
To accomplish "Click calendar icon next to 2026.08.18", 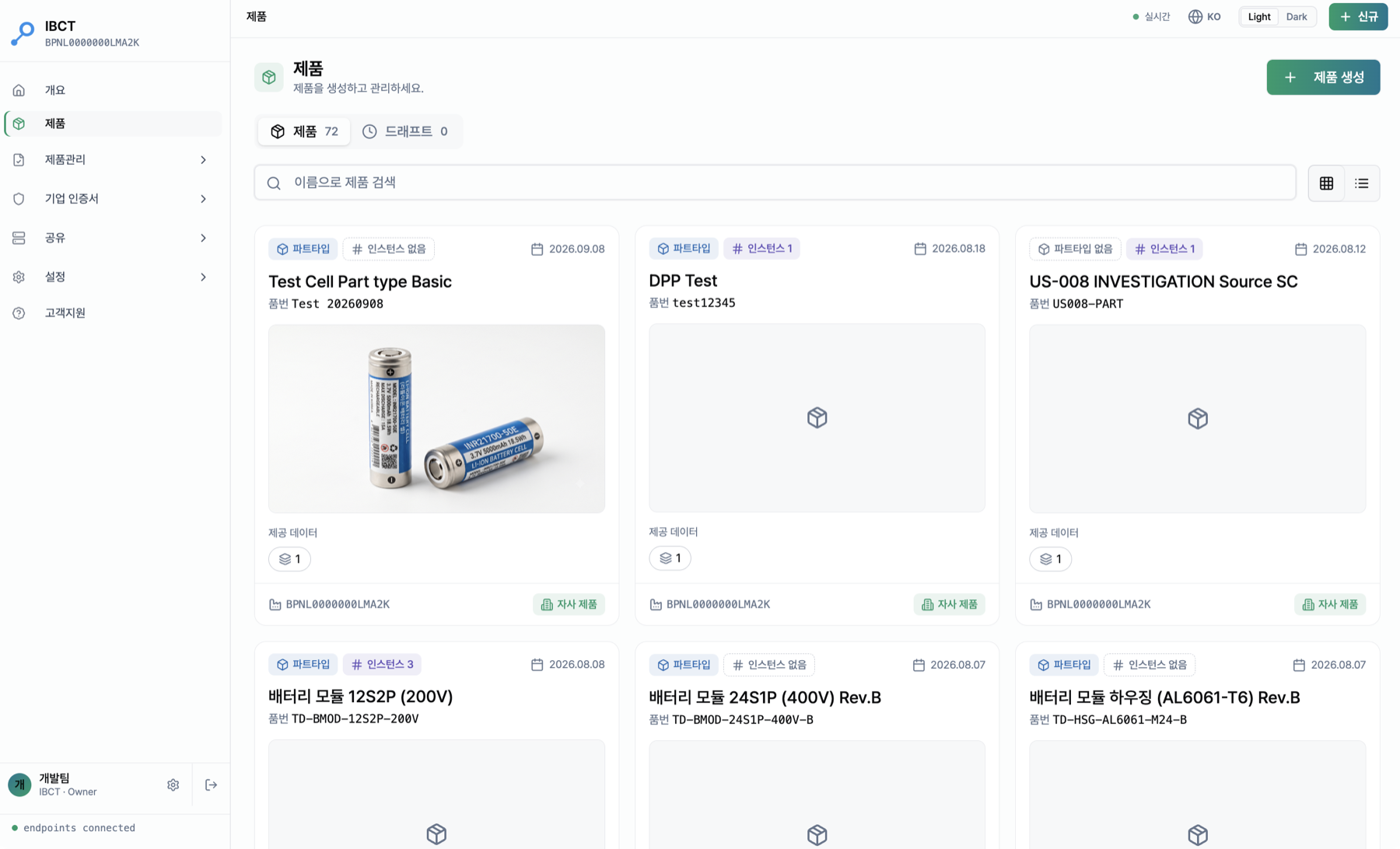I will pyautogui.click(x=920, y=249).
